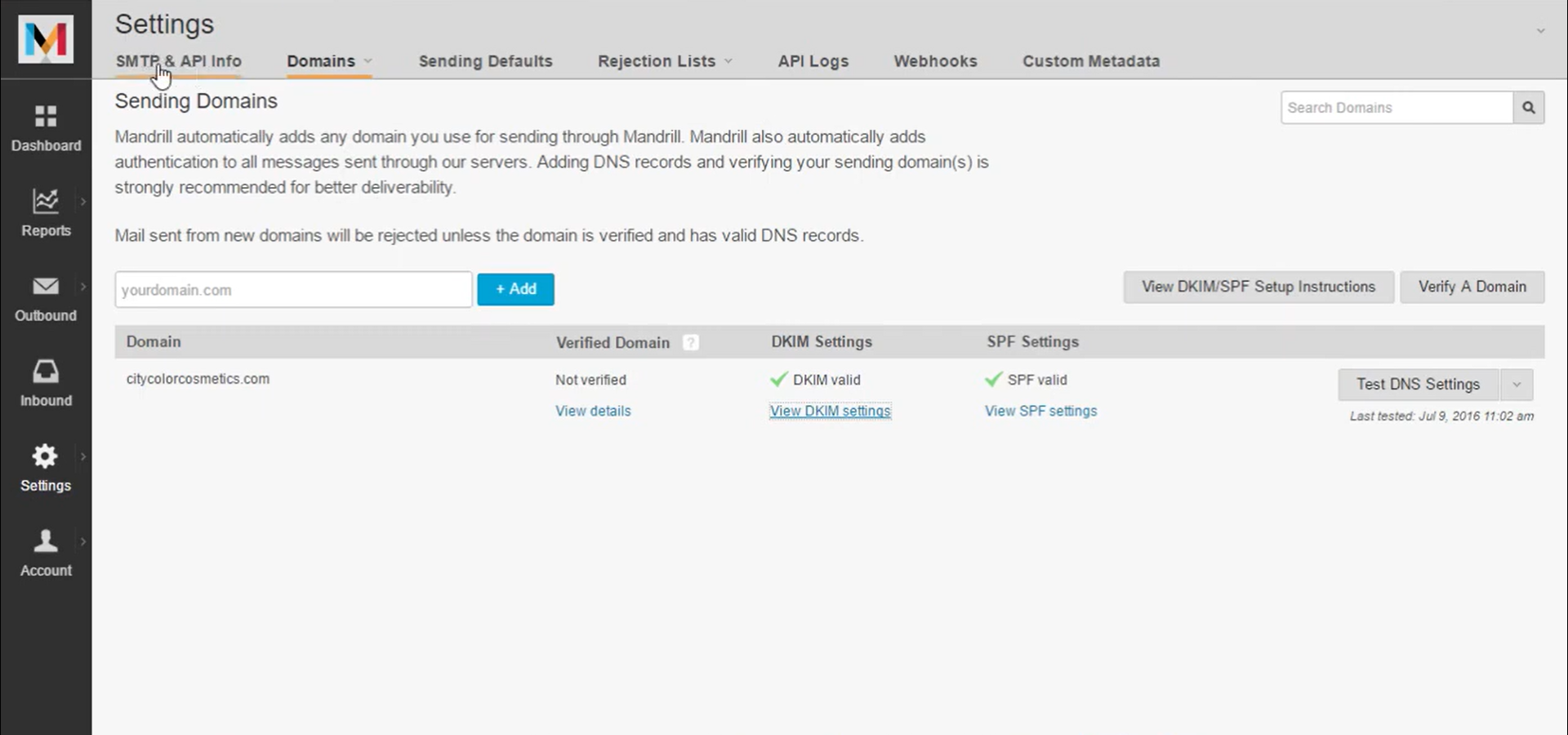Open the Account person icon

click(x=46, y=541)
